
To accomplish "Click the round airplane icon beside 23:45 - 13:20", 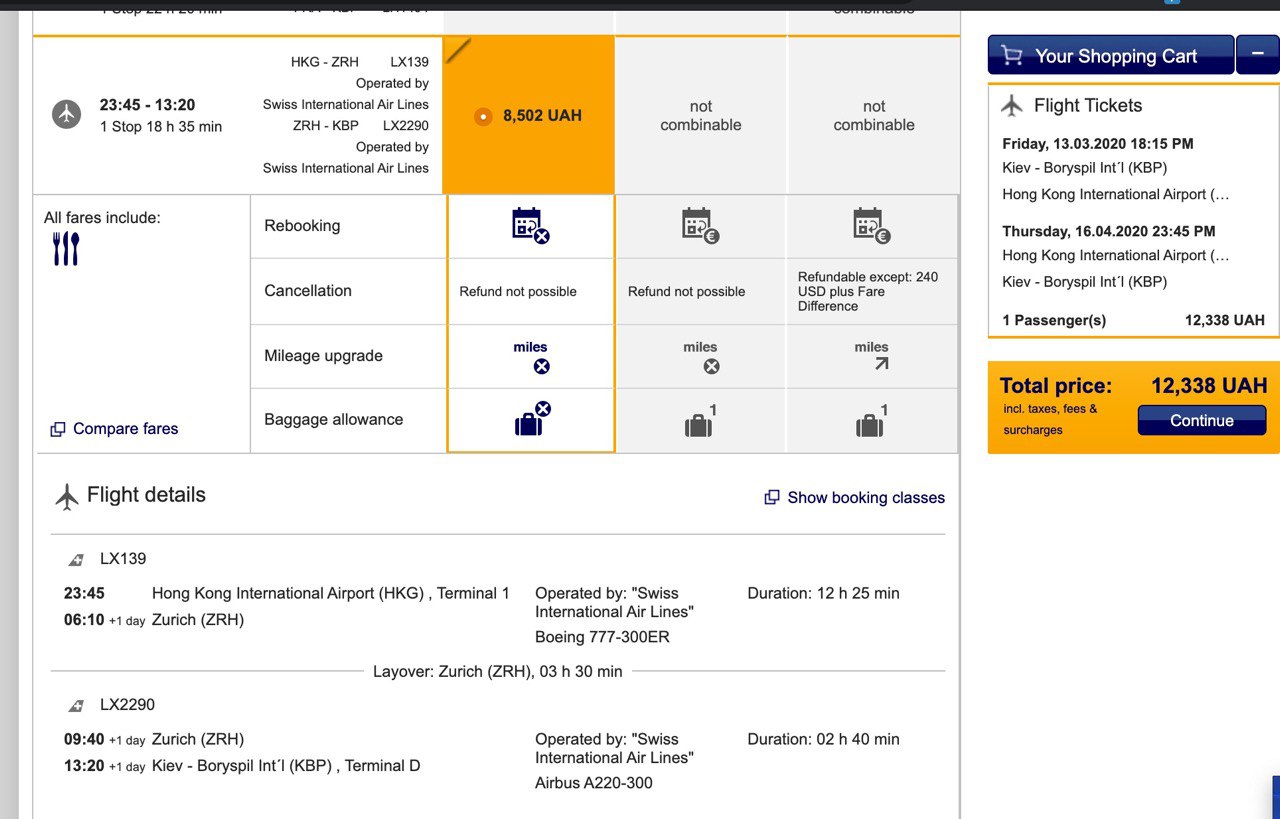I will [x=67, y=115].
